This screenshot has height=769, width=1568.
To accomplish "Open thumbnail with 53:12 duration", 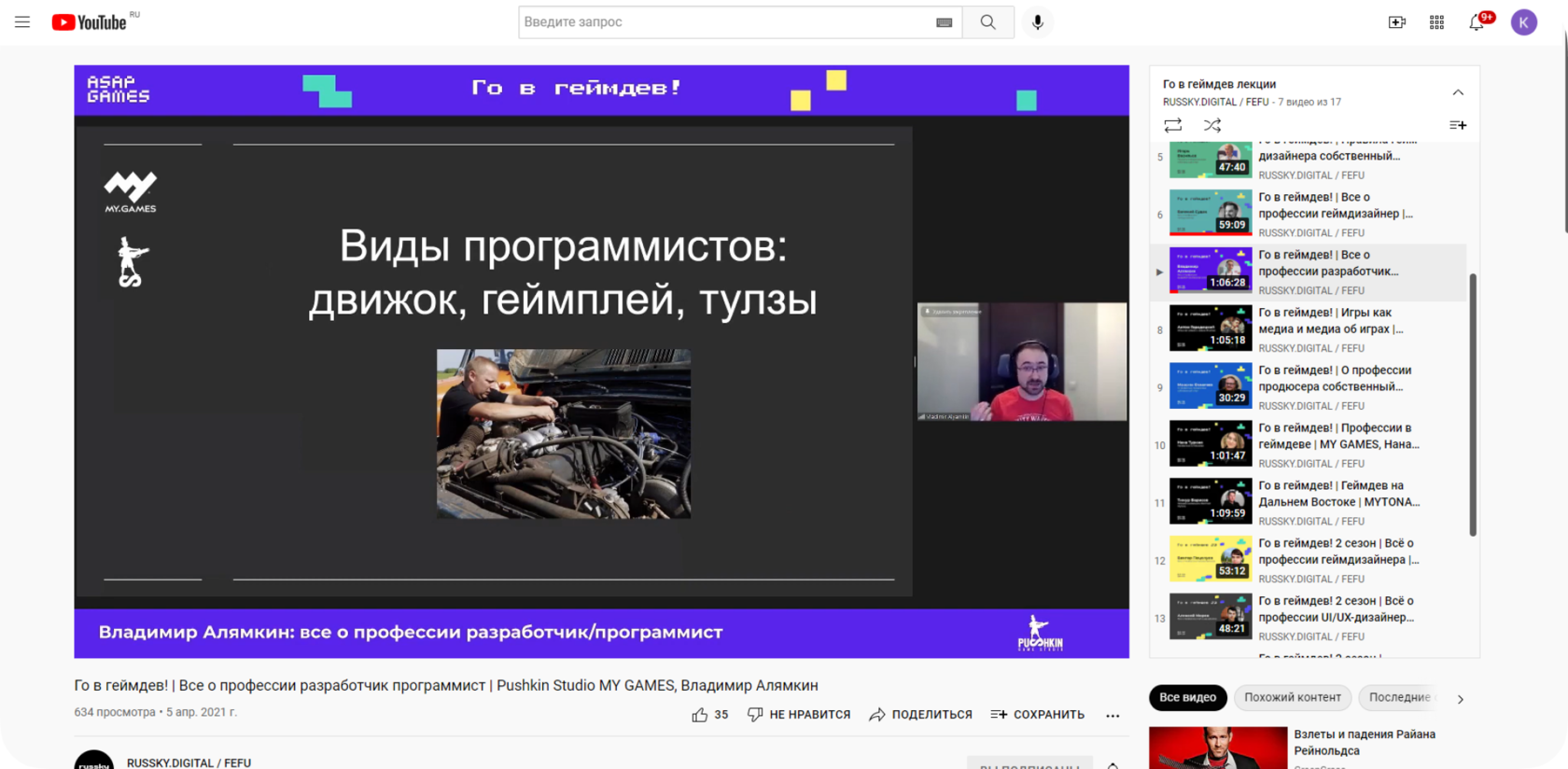I will pos(1211,559).
